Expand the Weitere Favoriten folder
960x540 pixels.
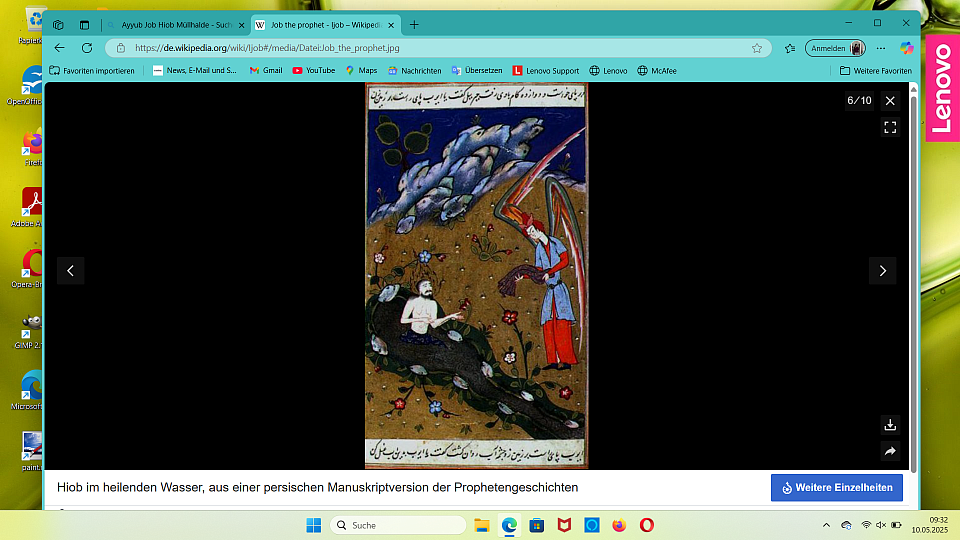(876, 70)
